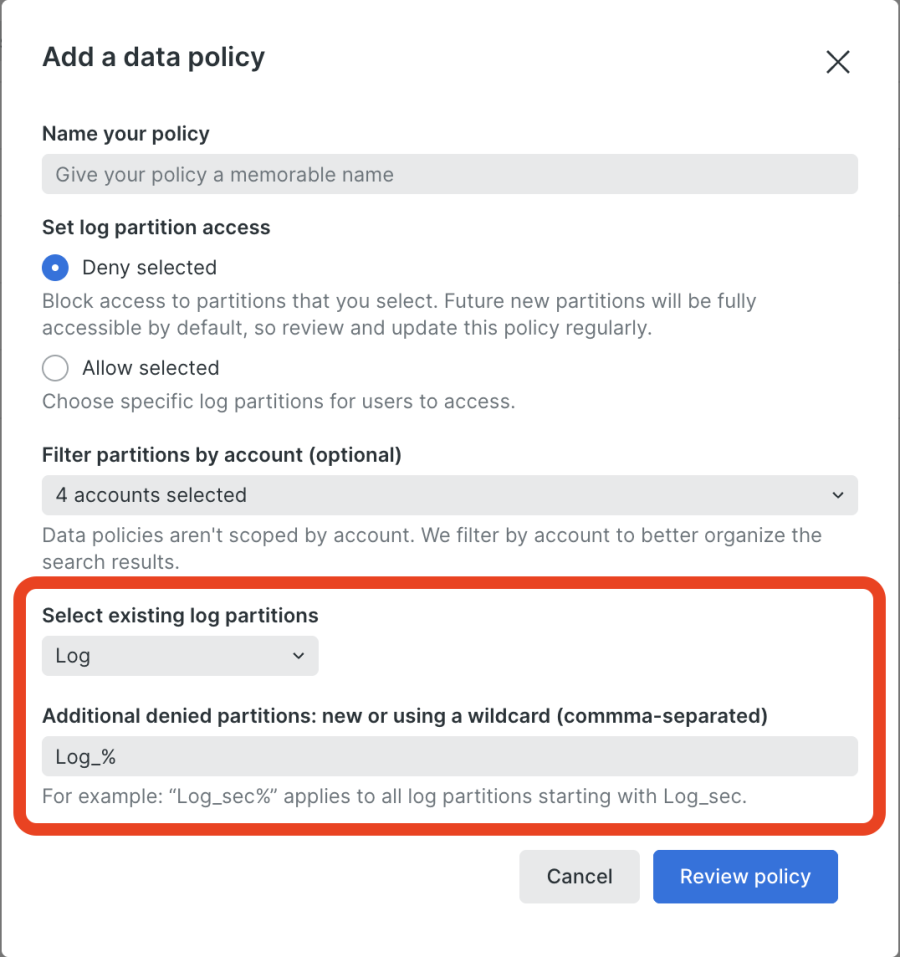This screenshot has width=900, height=957.
Task: Select the Deny selected radio button
Action: click(x=55, y=268)
